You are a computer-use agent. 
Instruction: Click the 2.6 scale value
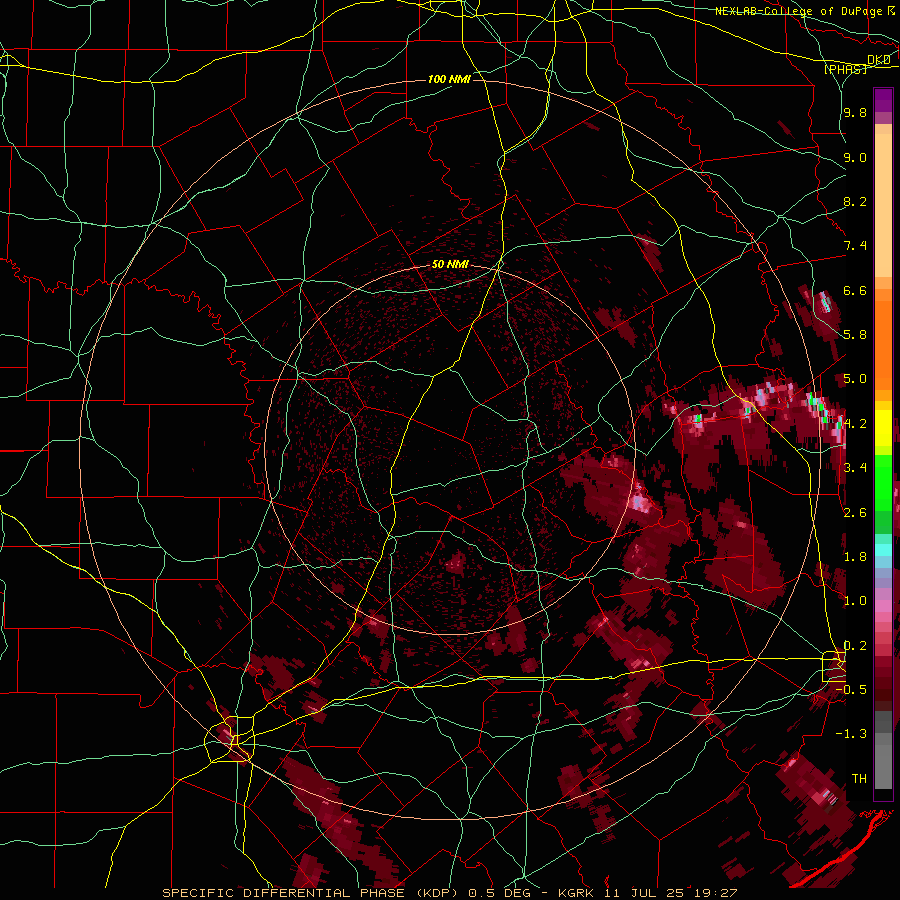(855, 512)
